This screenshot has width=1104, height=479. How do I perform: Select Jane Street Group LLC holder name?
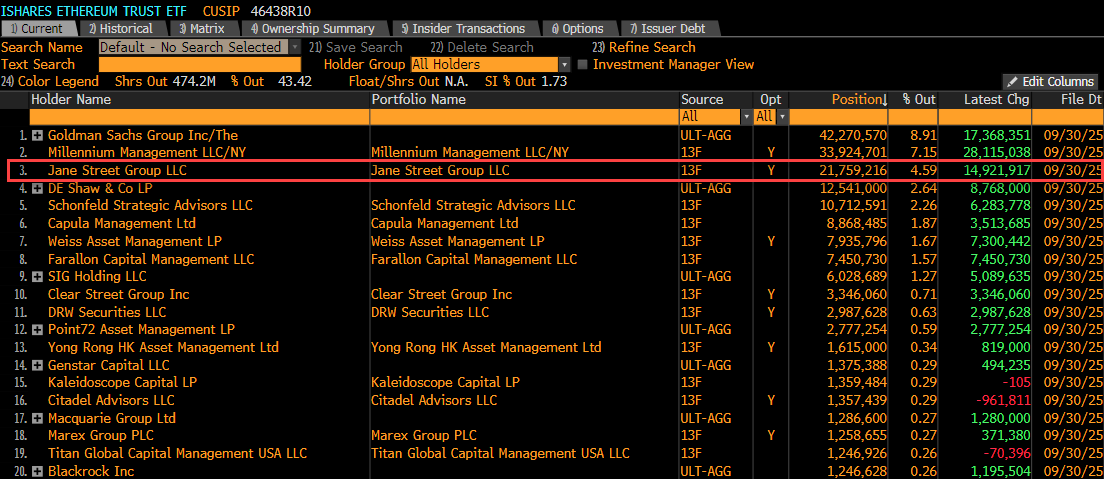118,170
